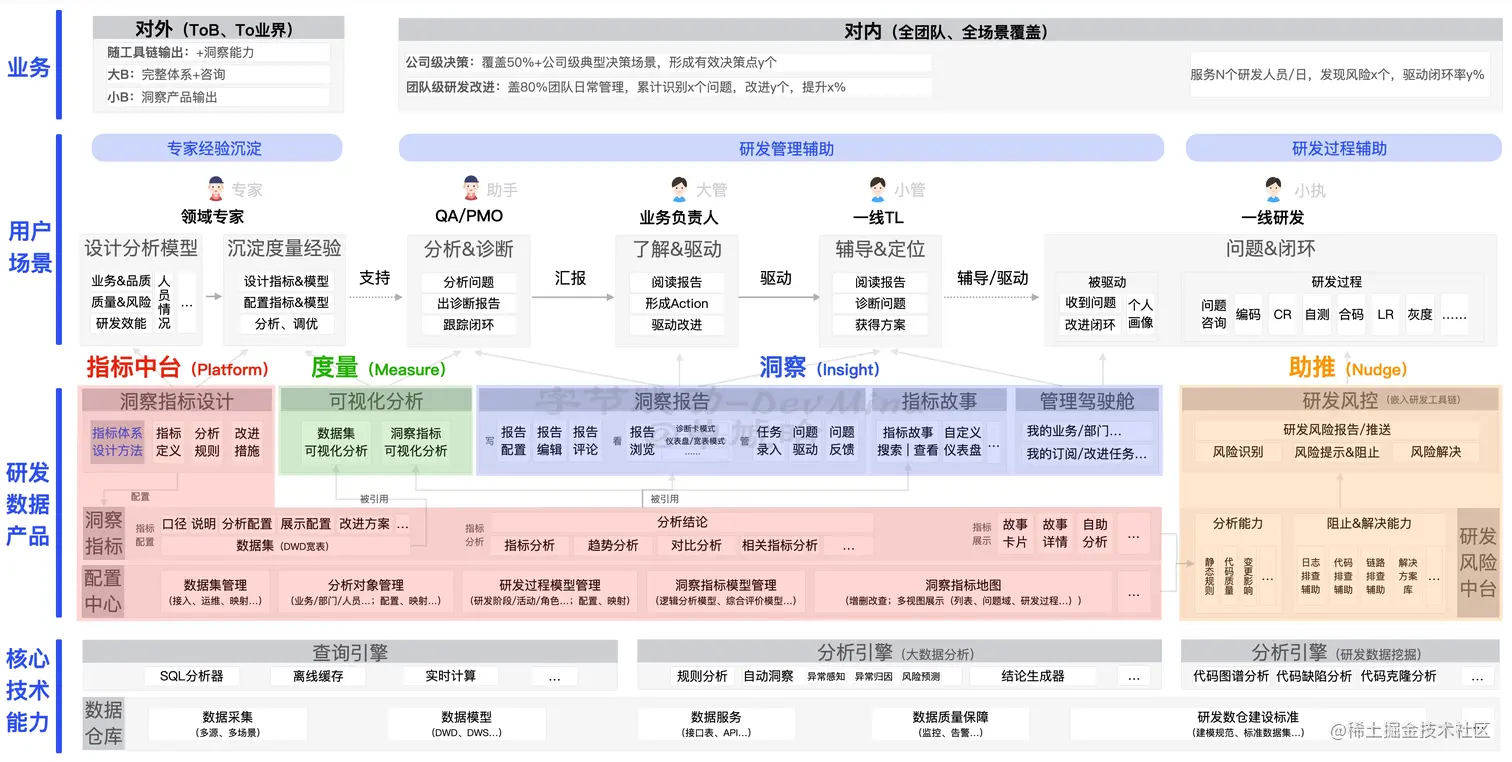The image size is (1512, 762).
Task: Click the 诊断问题 box
Action: coord(880,303)
